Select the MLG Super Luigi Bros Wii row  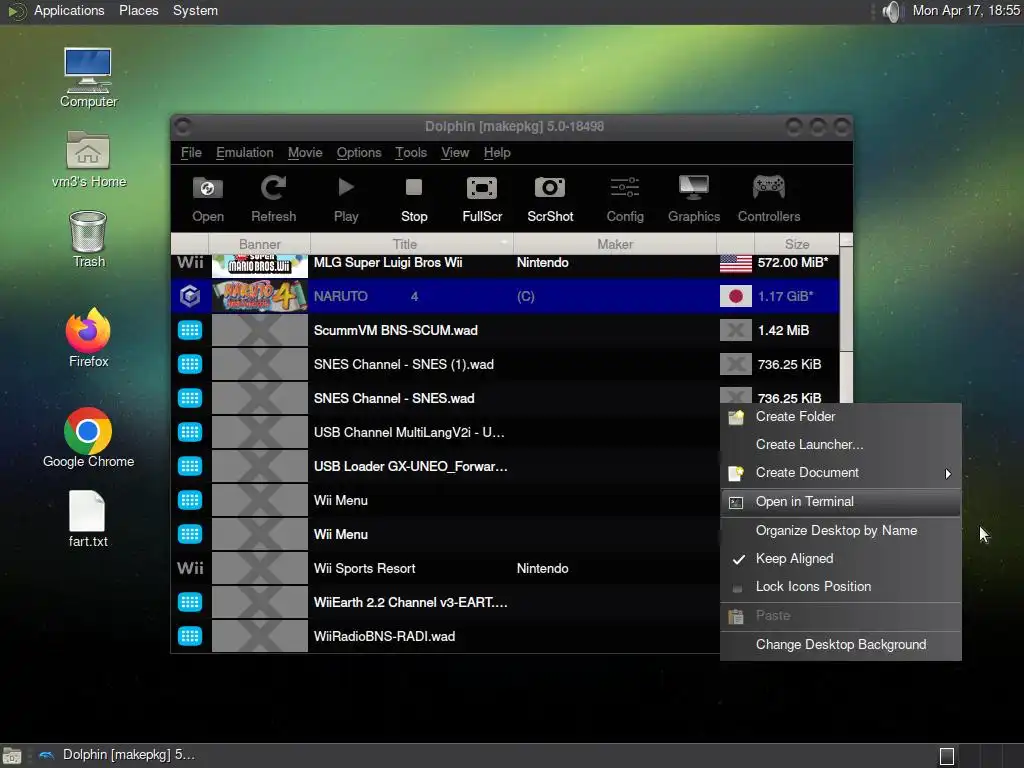tap(505, 263)
